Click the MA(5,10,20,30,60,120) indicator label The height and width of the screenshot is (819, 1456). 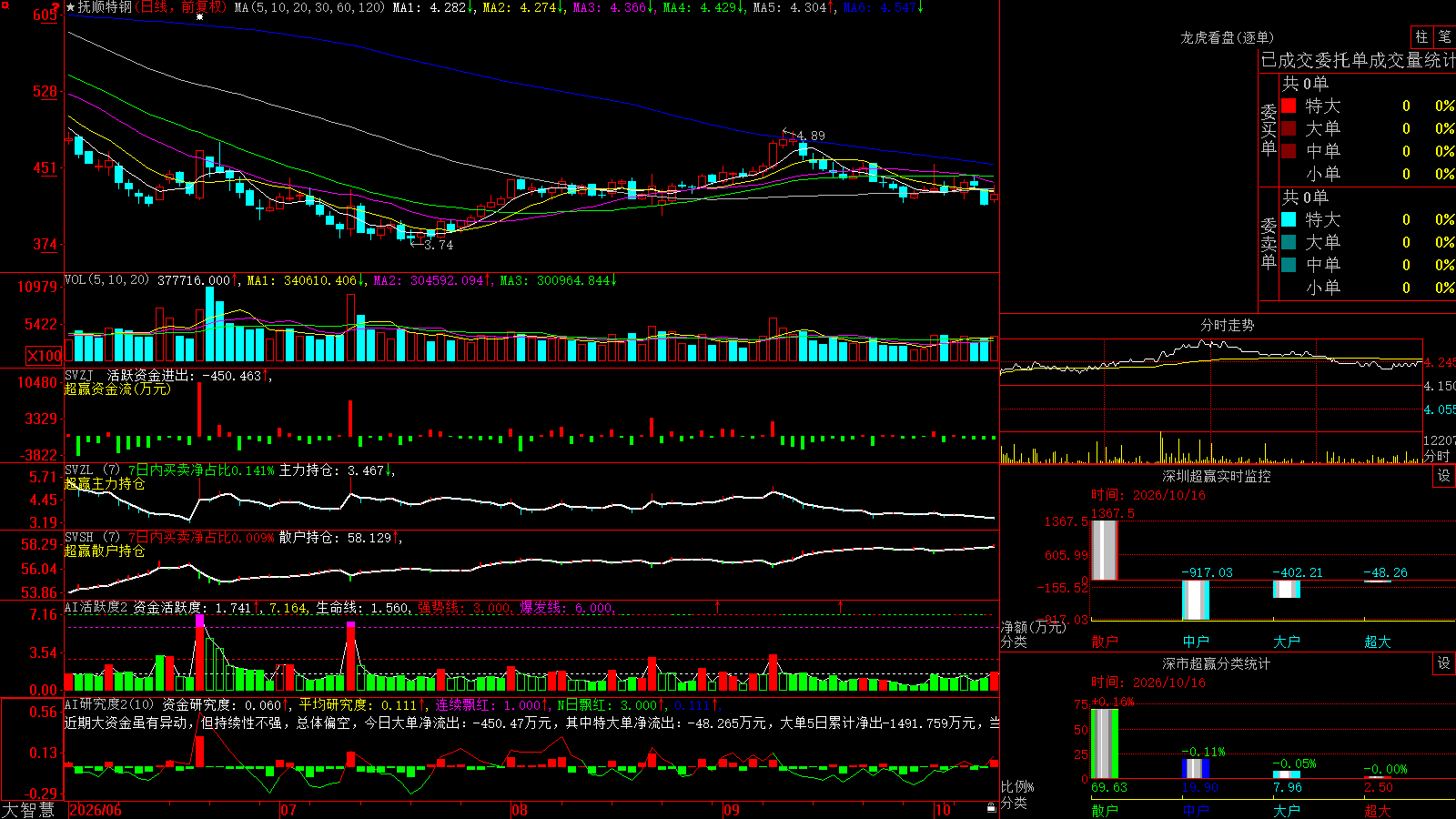coord(309,7)
